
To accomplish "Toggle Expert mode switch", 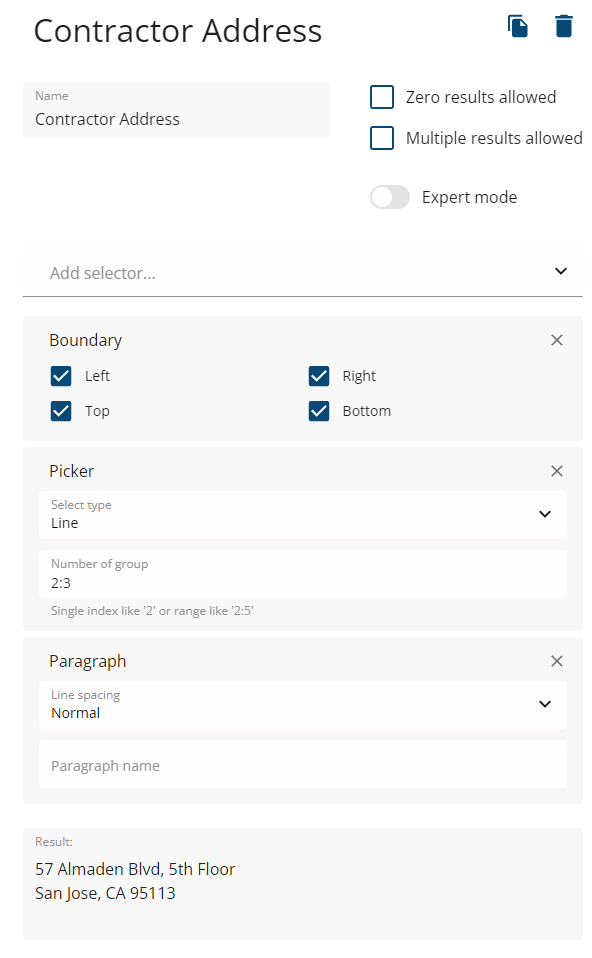I will click(x=390, y=197).
